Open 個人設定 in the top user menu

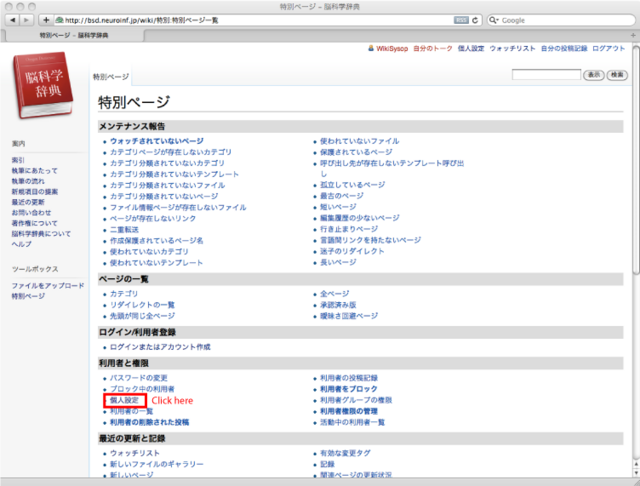pos(473,48)
